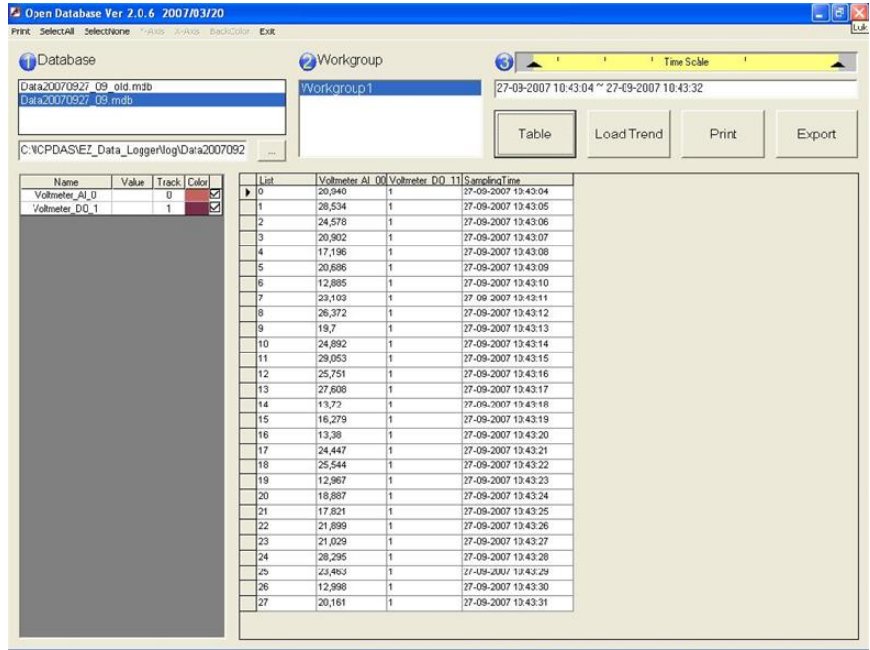Click the app icon in the title bar
The image size is (870, 650).
coord(15,11)
